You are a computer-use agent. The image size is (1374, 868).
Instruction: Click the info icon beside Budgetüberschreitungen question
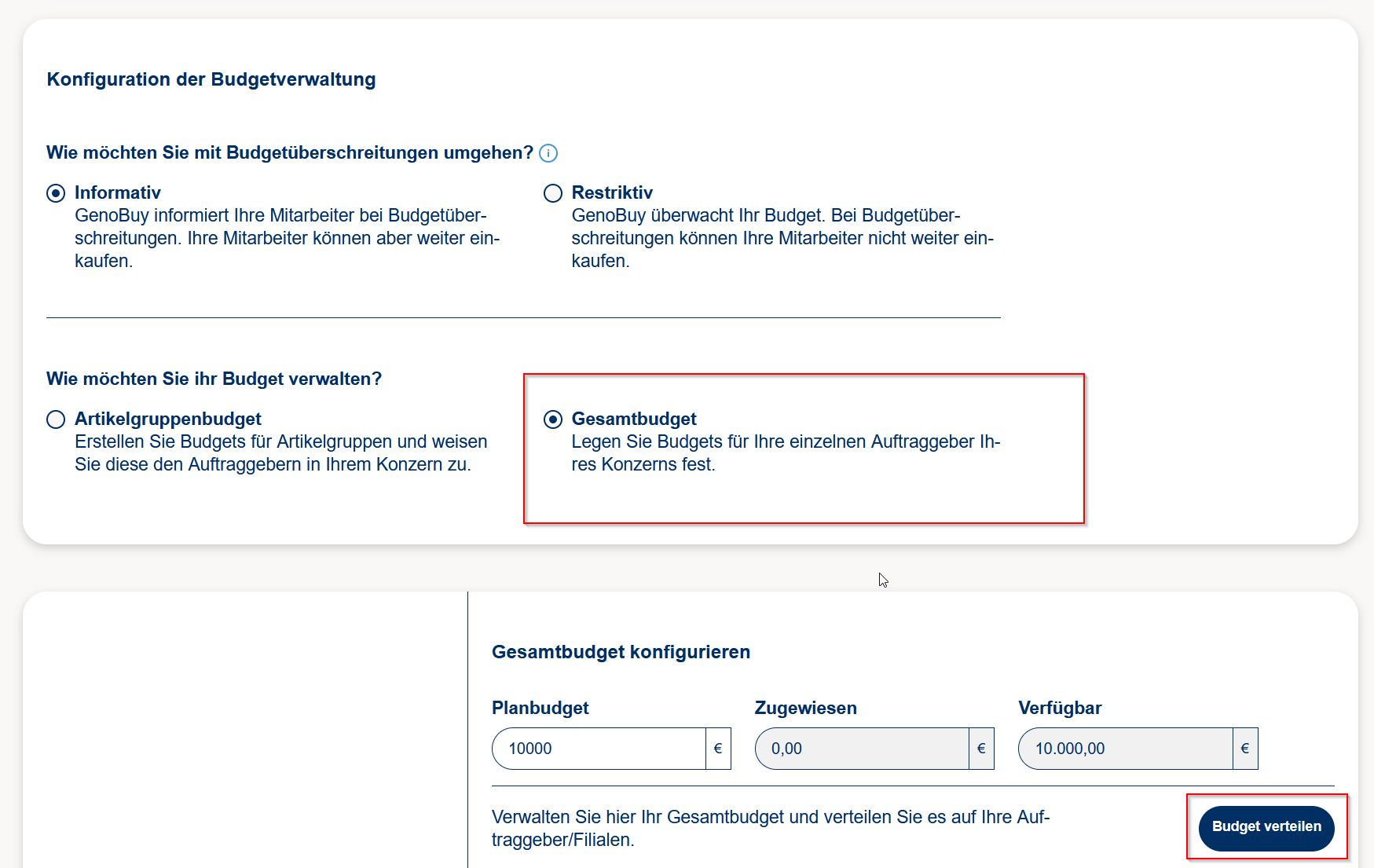tap(548, 153)
